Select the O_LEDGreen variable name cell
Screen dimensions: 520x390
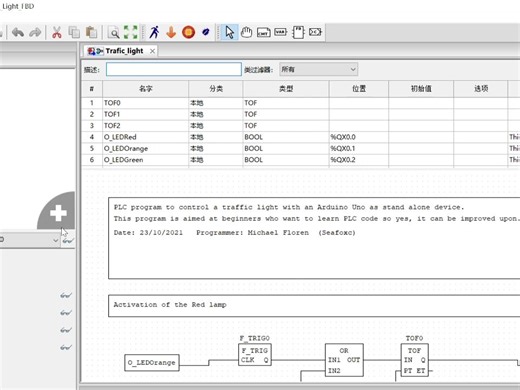(x=146, y=160)
